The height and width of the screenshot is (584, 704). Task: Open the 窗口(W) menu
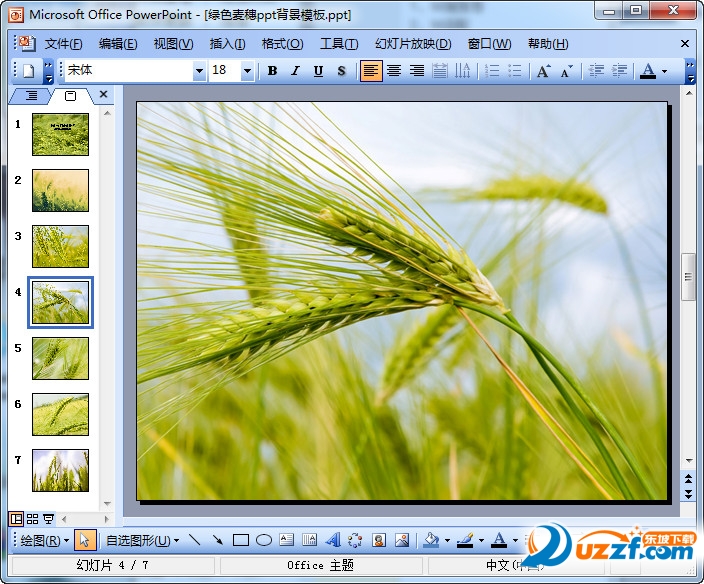489,44
